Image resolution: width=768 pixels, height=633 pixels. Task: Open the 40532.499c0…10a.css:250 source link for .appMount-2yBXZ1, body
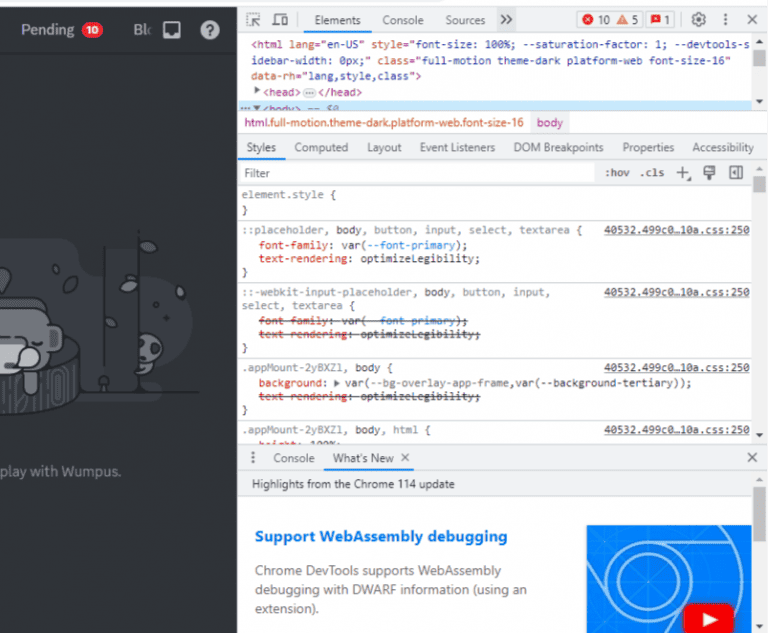[x=676, y=367]
